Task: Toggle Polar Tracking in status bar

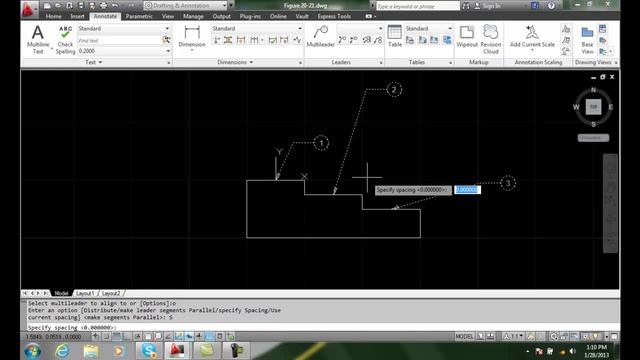Action: (138, 337)
